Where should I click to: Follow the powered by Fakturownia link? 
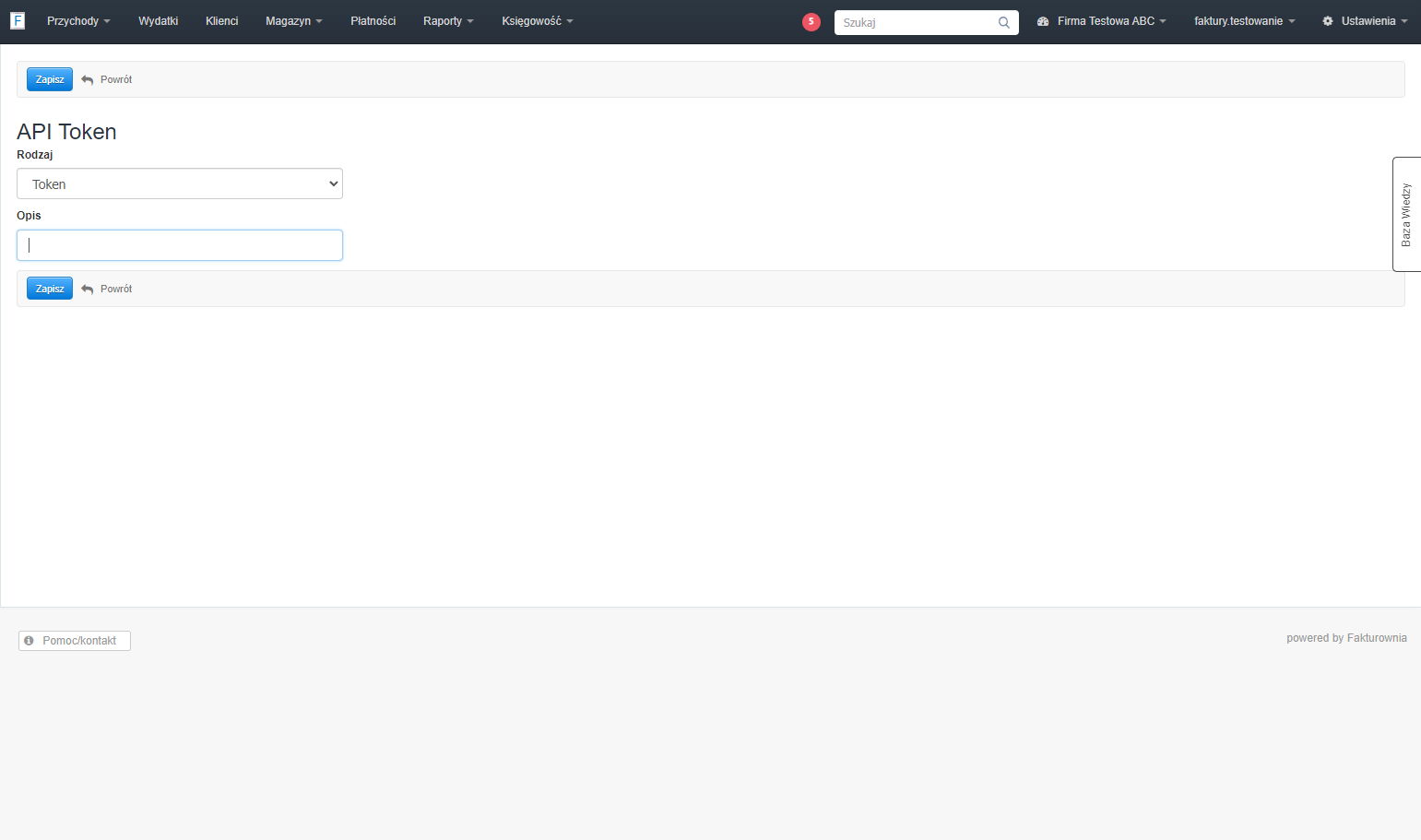pos(1346,638)
